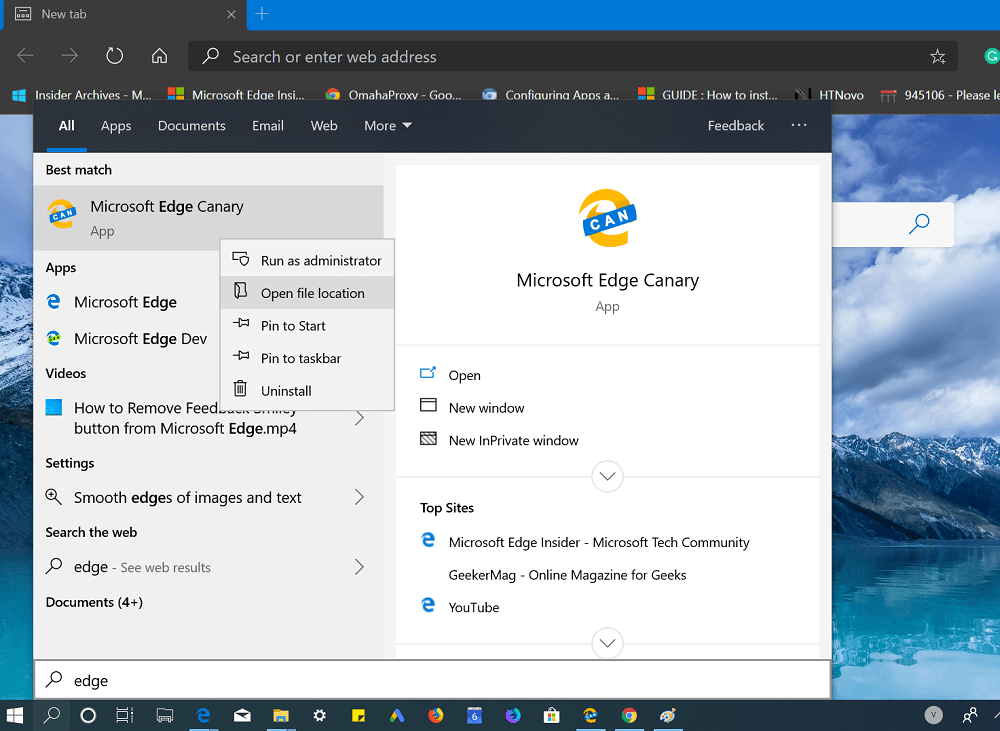Open the 945106 bookmark
The height and width of the screenshot is (731, 1000).
(x=939, y=95)
